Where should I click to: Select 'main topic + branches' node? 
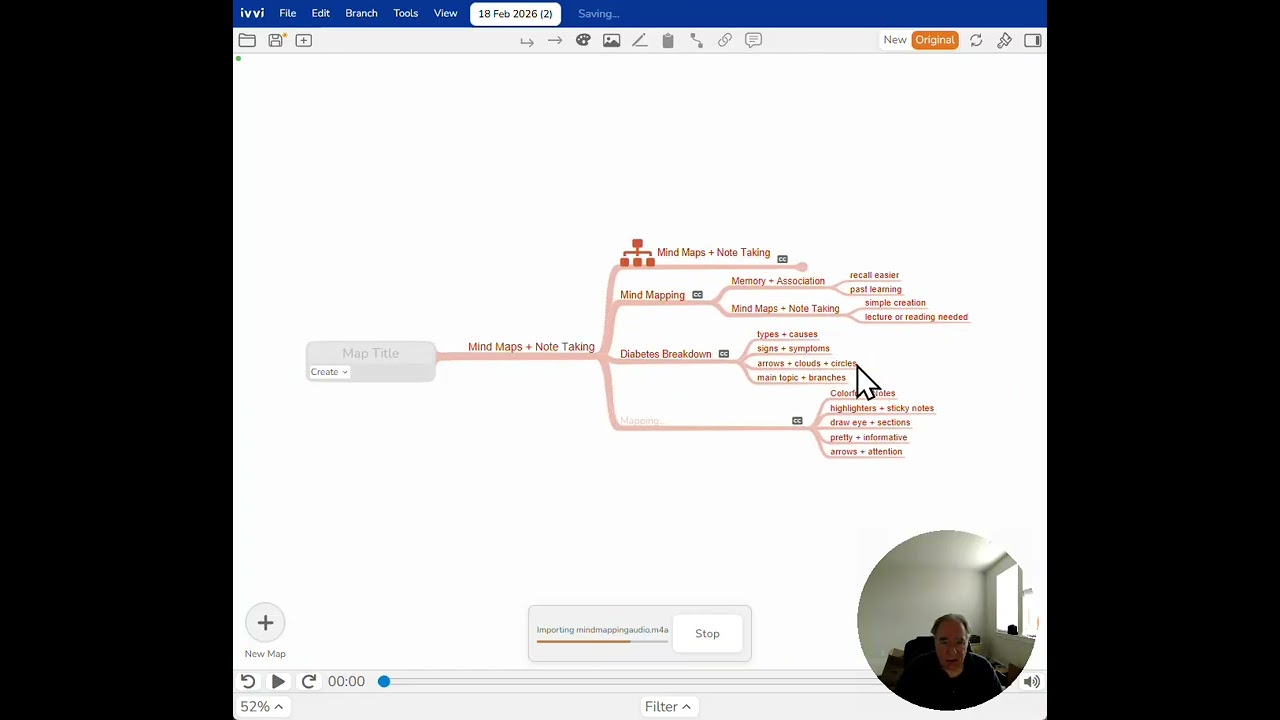(x=801, y=378)
